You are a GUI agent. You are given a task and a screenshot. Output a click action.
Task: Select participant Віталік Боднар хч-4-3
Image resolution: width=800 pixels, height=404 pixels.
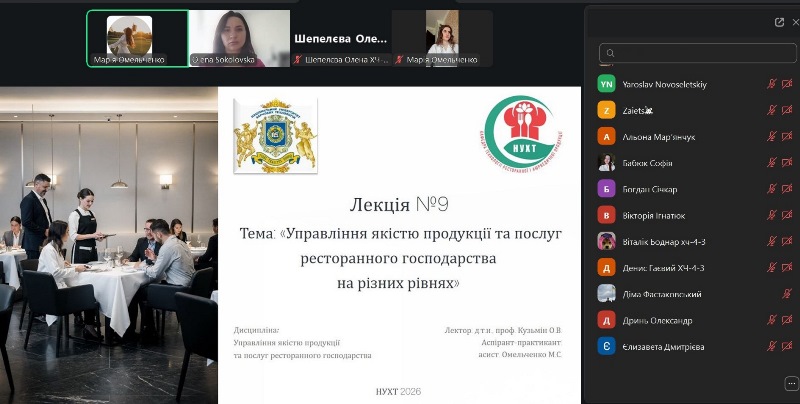[x=696, y=241]
